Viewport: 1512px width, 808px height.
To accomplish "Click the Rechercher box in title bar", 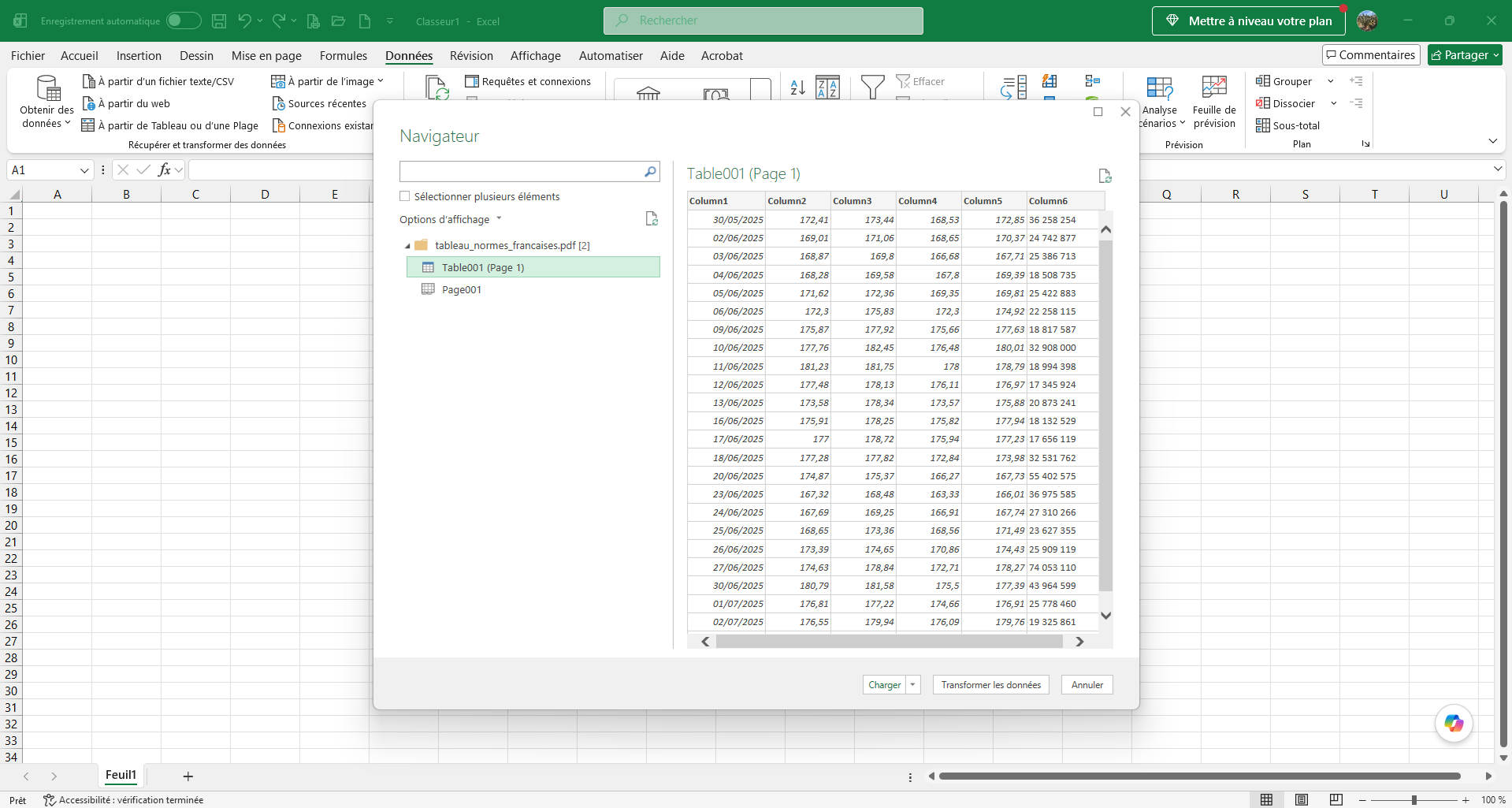I will (x=763, y=20).
